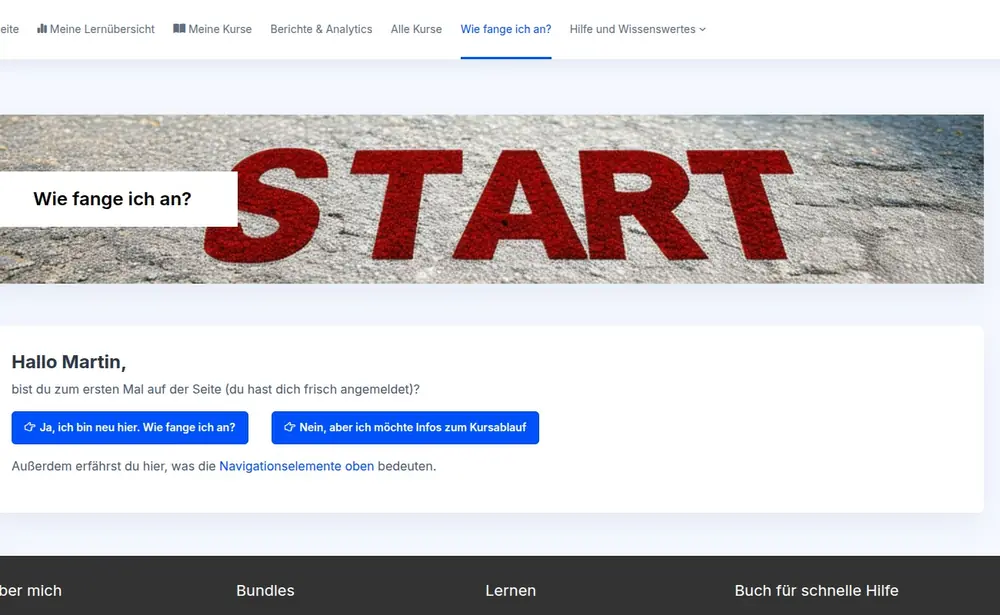The width and height of the screenshot is (1000, 615).
Task: Click the partially visible Startseite nav item
Action: tap(9, 30)
